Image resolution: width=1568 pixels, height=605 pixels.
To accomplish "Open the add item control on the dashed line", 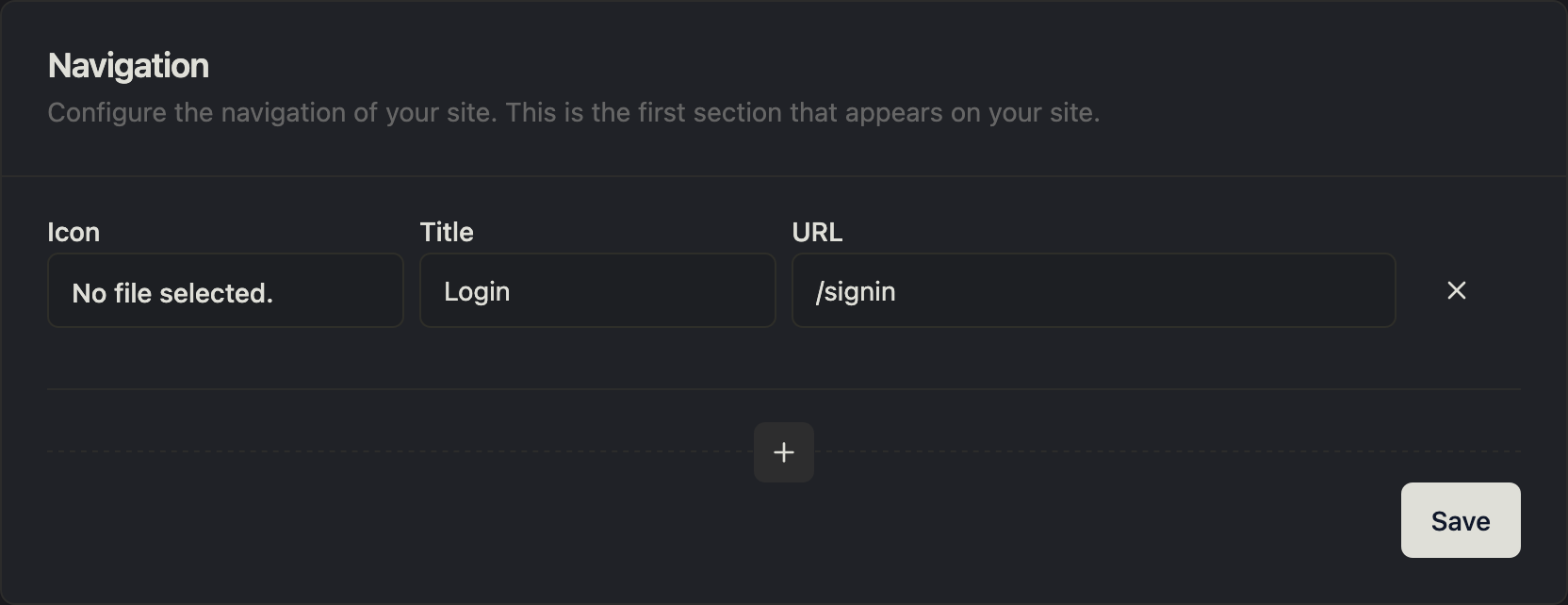I will click(x=783, y=452).
